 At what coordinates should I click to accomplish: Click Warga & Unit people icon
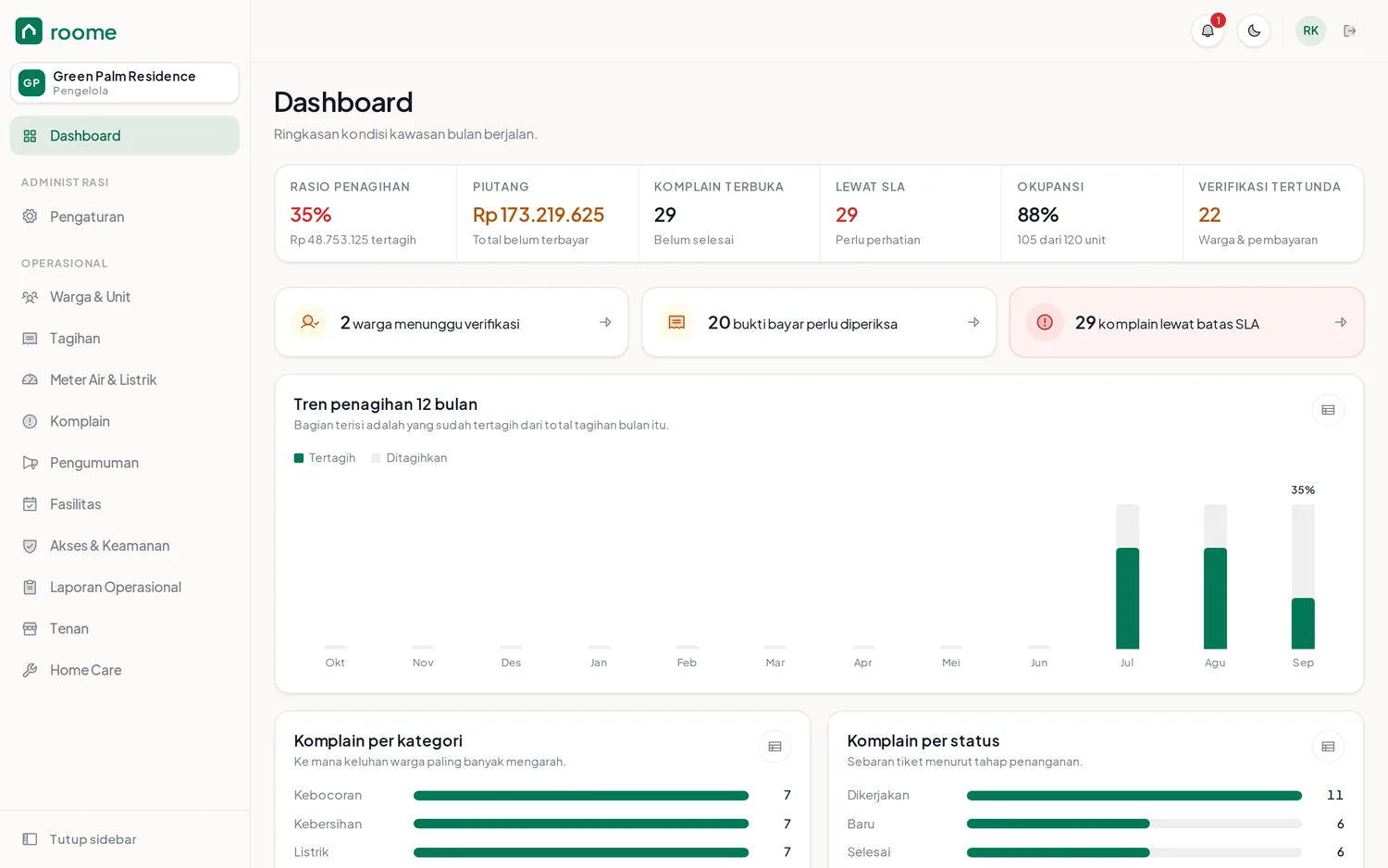tap(30, 297)
